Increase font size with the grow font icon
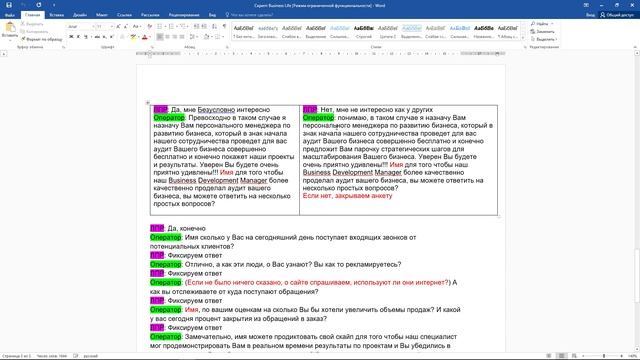 click(x=118, y=27)
